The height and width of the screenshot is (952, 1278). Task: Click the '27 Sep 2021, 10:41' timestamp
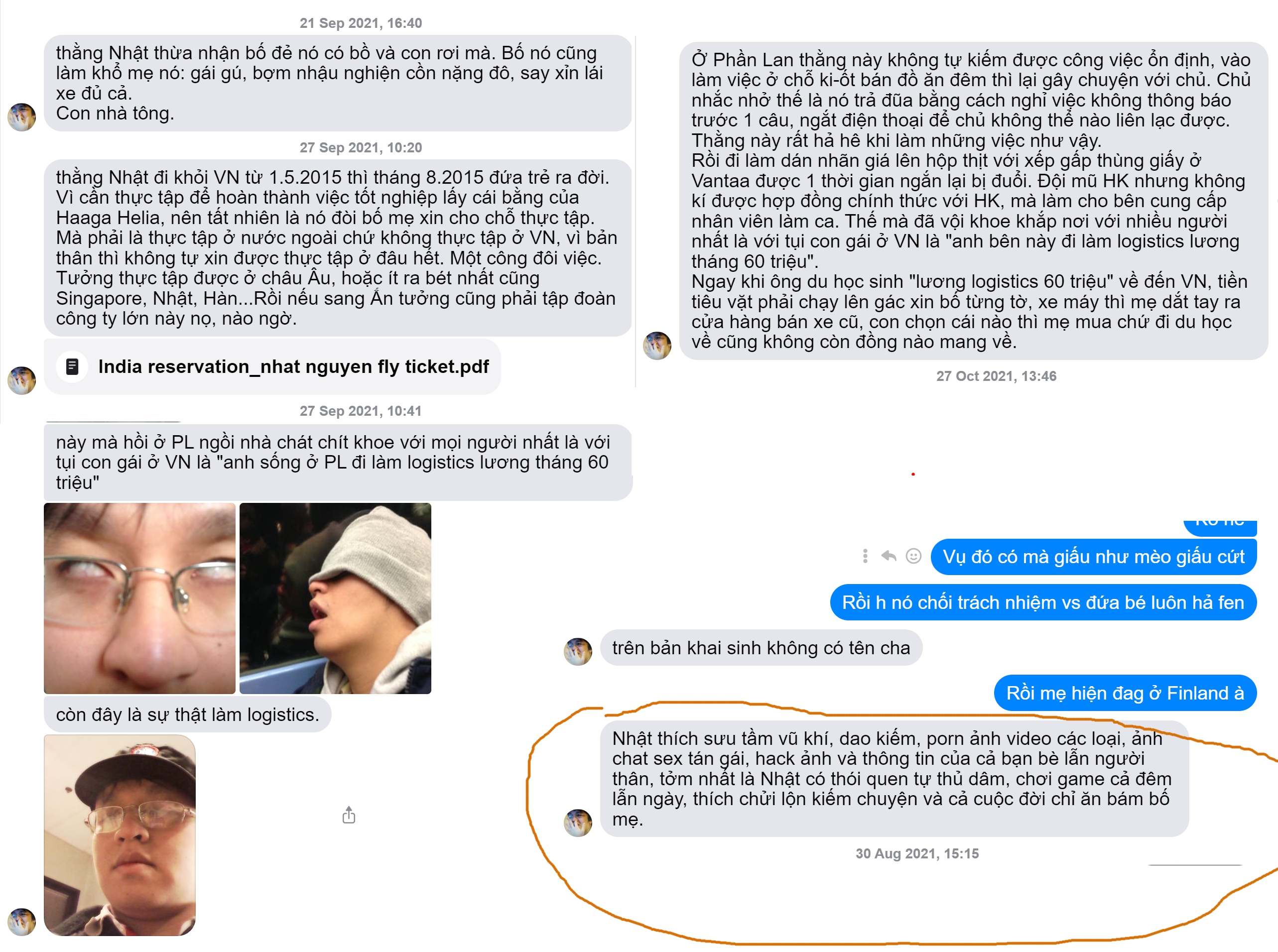(x=360, y=411)
